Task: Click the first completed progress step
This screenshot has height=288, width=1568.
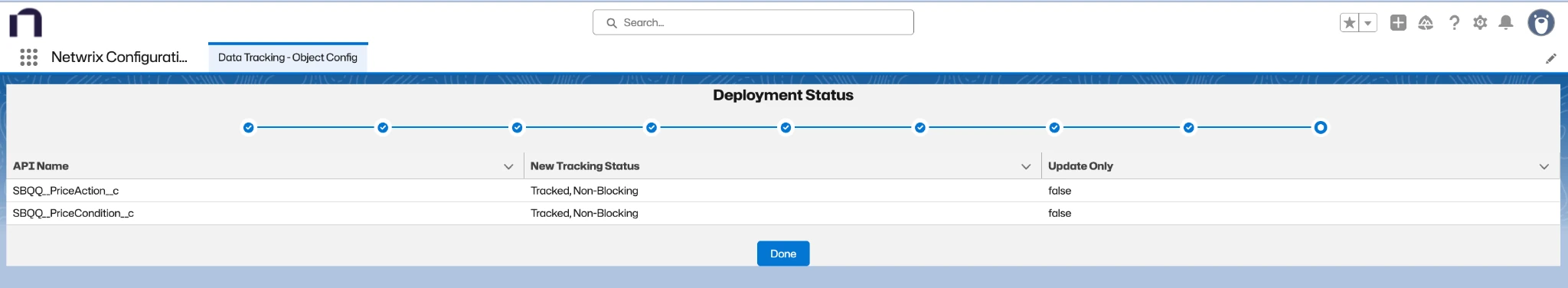Action: [x=248, y=127]
